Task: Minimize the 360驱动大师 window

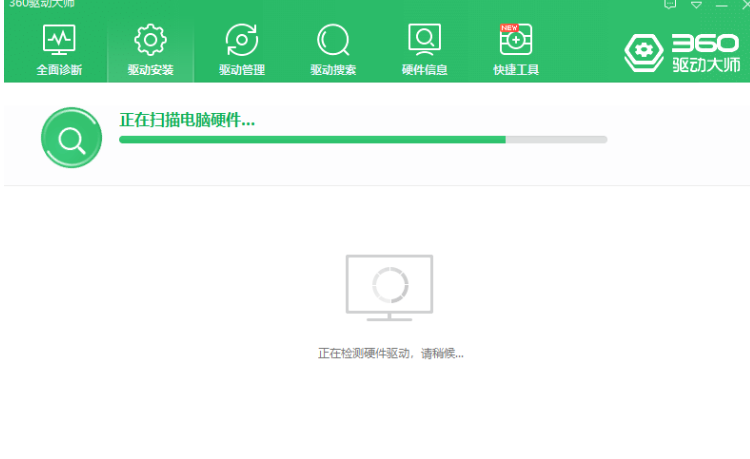Action: coord(721,5)
